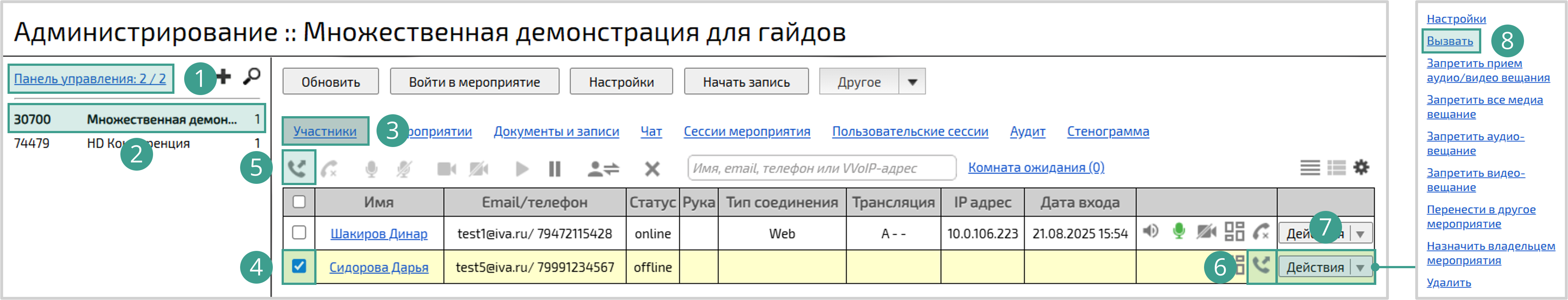Toggle green microphone for Шакиров Динар
The height and width of the screenshot is (300, 1568).
pyautogui.click(x=1178, y=232)
